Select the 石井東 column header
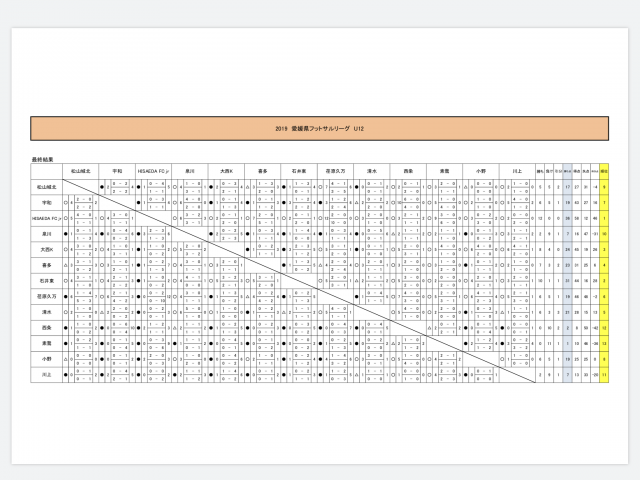The width and height of the screenshot is (640, 480). [300, 171]
